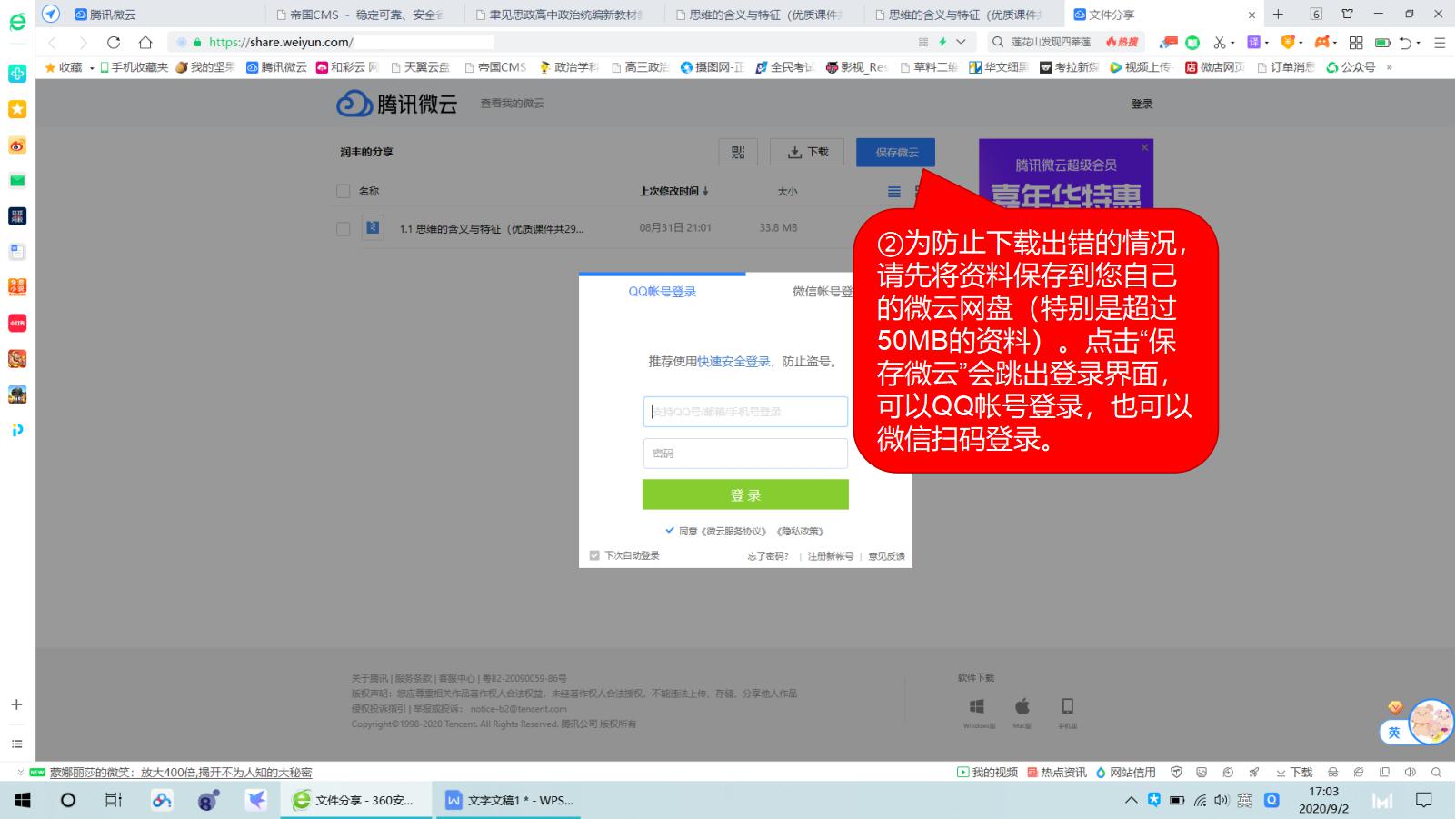1456x819 pixels.
Task: Select the QQ帐号登录 login tab
Action: click(x=663, y=292)
